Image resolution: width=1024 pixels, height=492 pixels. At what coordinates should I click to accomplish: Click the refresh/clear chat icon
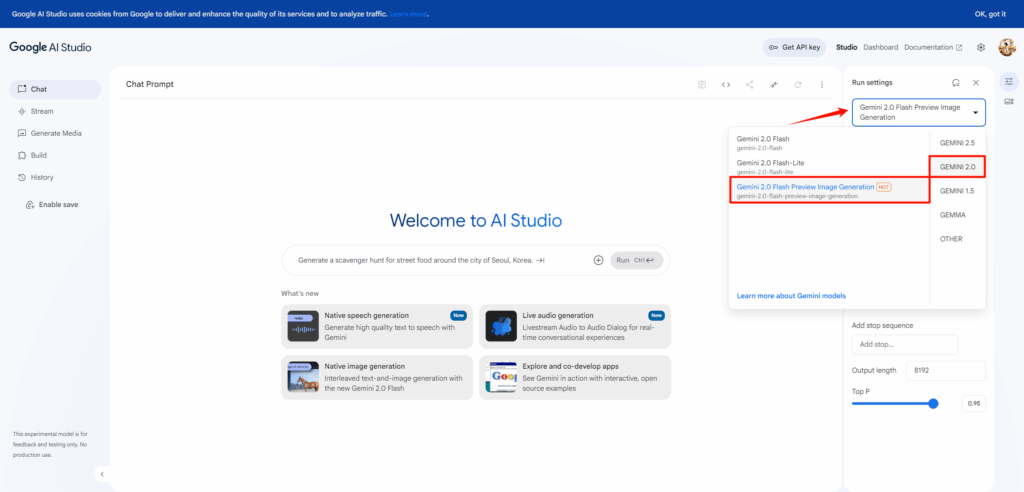pos(797,84)
